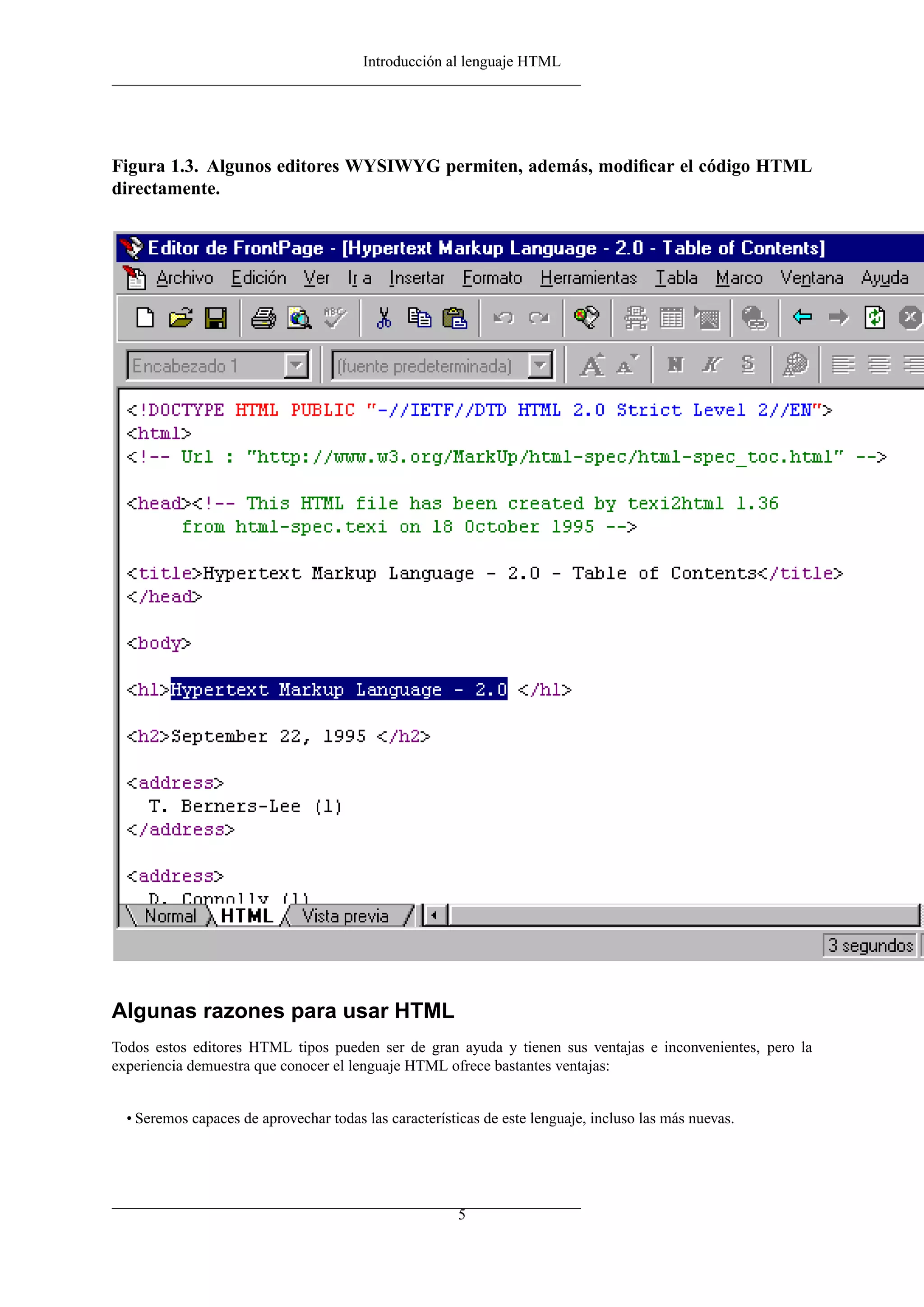Click inside the fuente predeterminada font box

tap(430, 366)
